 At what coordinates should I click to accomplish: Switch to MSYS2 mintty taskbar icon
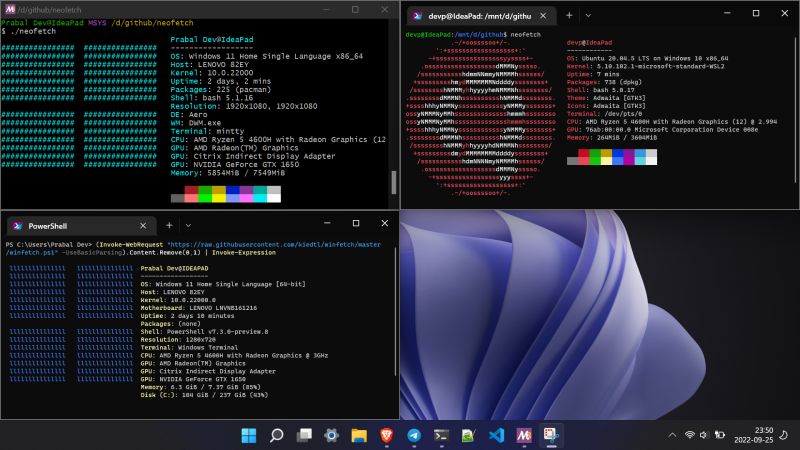[524, 435]
